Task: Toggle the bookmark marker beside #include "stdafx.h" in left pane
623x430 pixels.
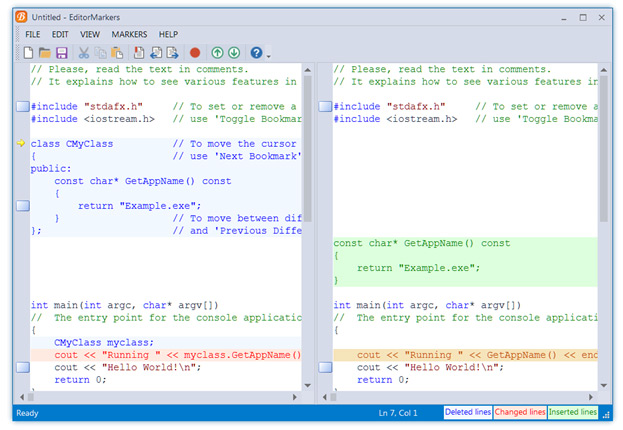Action: [22, 106]
